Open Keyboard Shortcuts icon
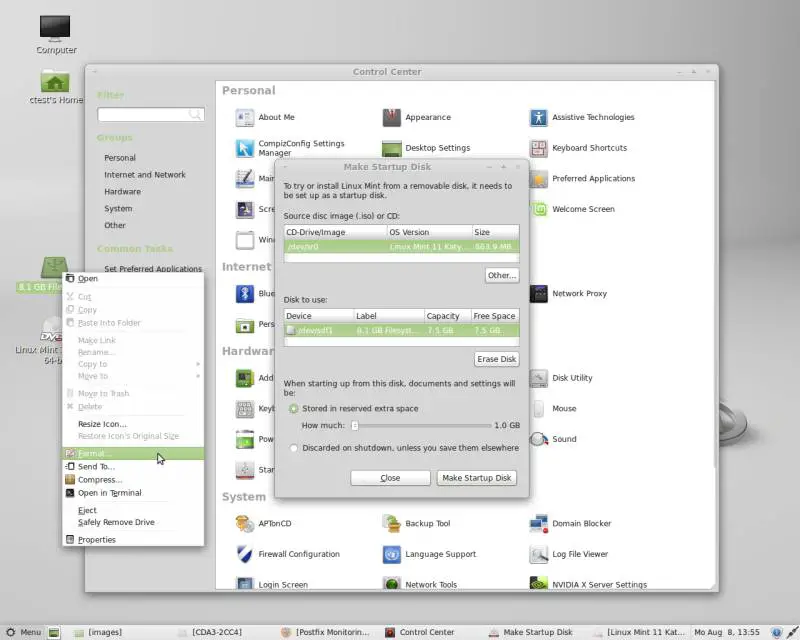The image size is (800, 640). pyautogui.click(x=538, y=148)
